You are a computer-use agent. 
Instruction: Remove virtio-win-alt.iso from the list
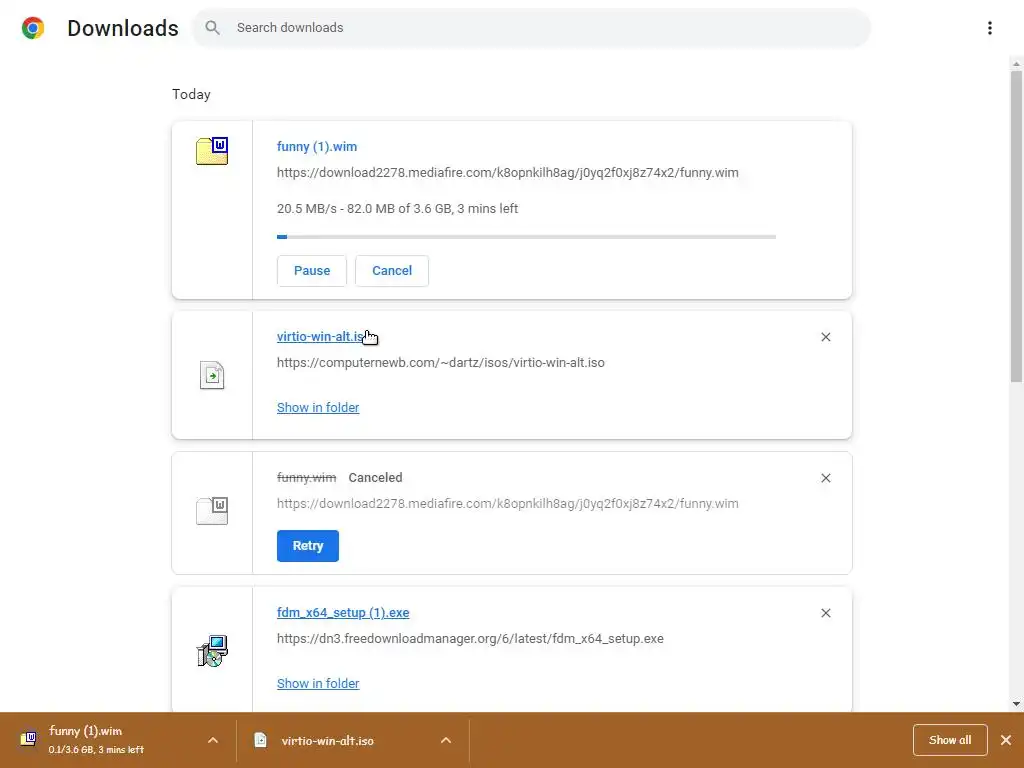pos(825,337)
